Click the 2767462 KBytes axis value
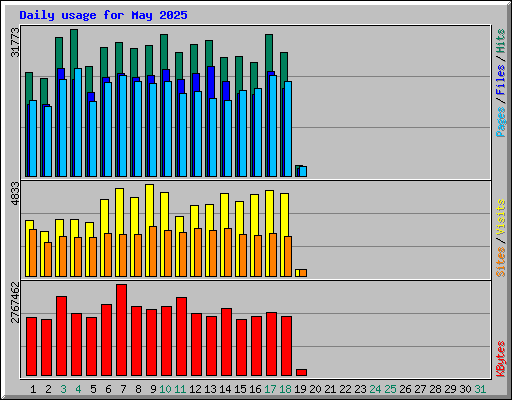The image size is (512, 400). (15, 302)
